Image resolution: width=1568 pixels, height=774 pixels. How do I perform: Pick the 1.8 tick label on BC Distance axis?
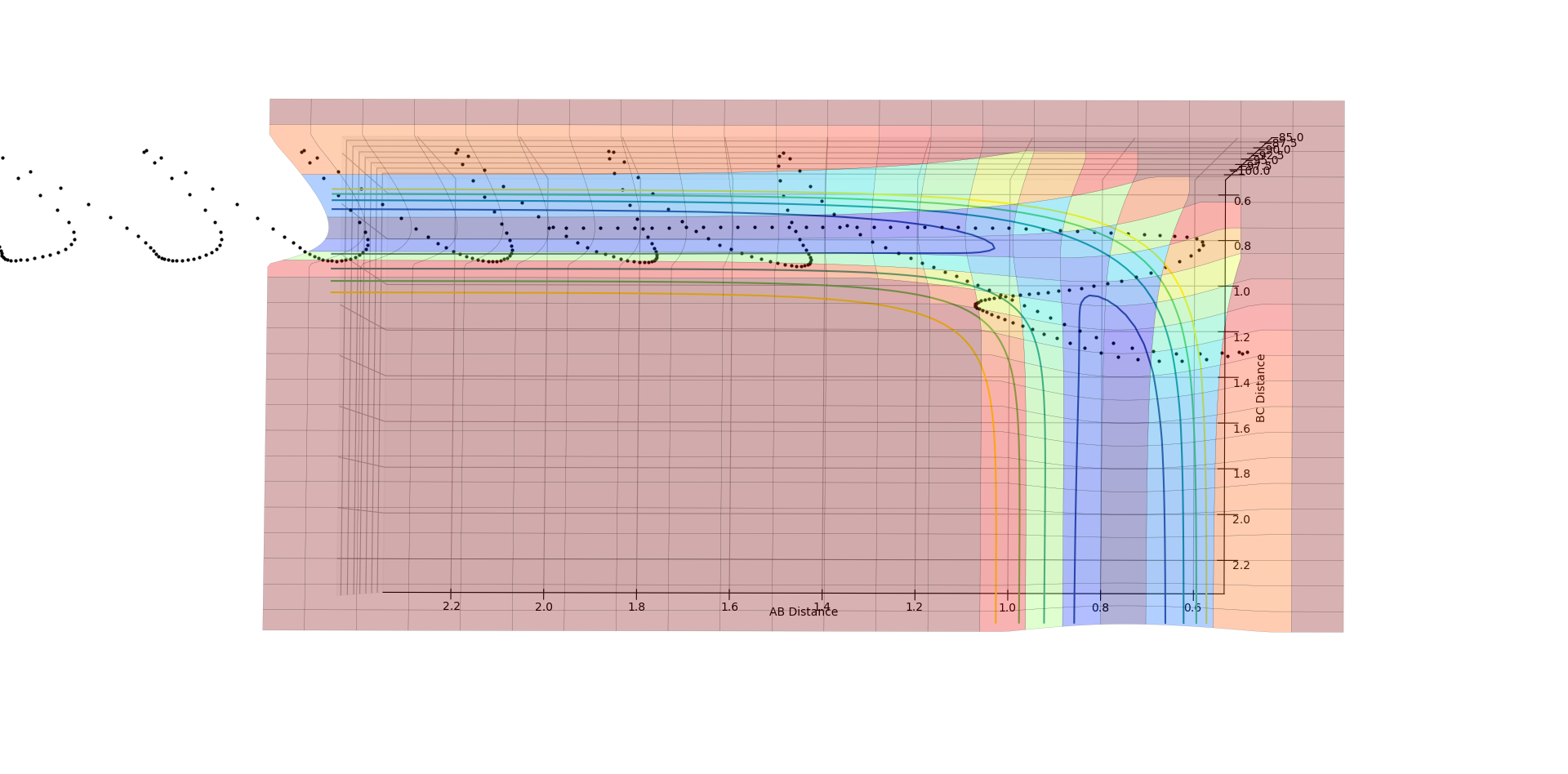point(1242,474)
